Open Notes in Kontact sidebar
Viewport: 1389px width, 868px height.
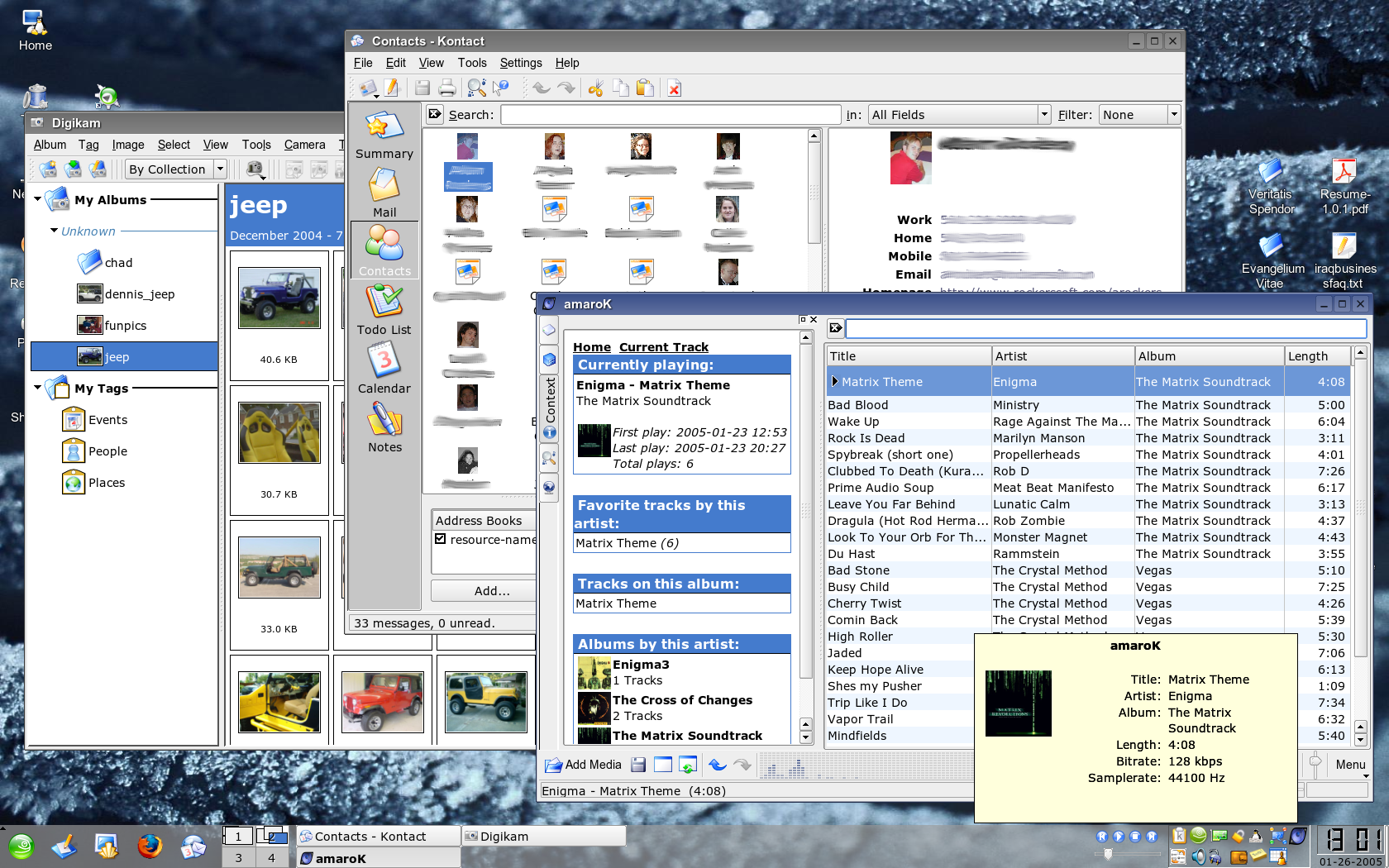click(384, 427)
